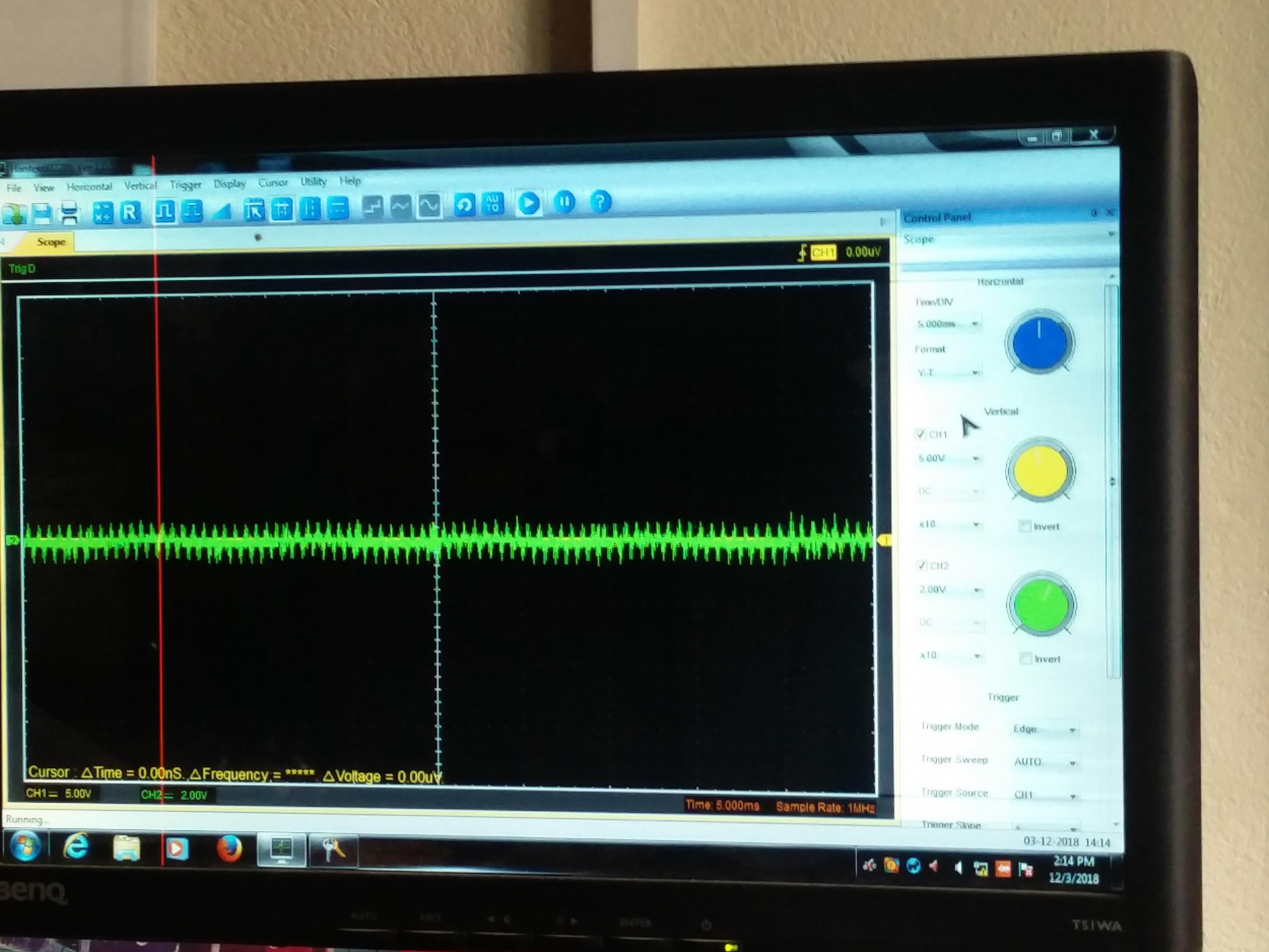The height and width of the screenshot is (952, 1269).
Task: Click the arrows and cross toolbar icon
Action: pos(103,212)
